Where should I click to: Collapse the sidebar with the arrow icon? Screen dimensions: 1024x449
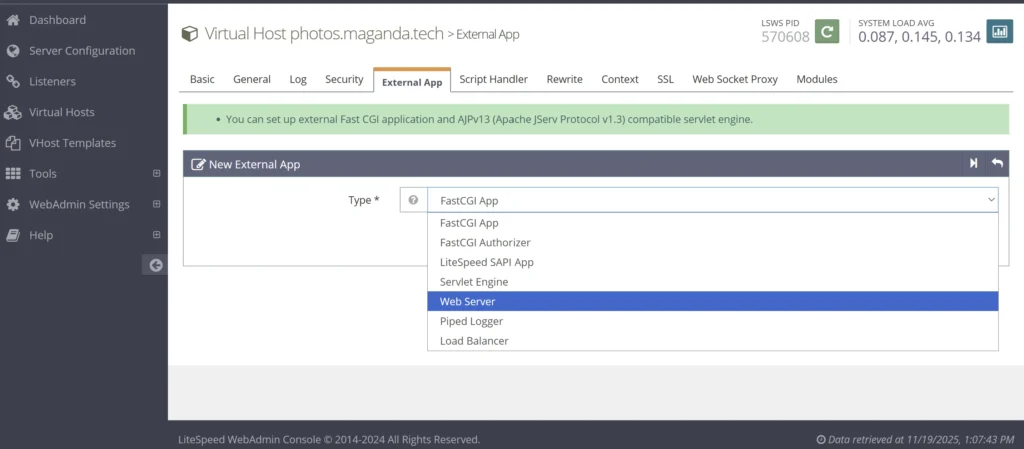click(x=155, y=265)
